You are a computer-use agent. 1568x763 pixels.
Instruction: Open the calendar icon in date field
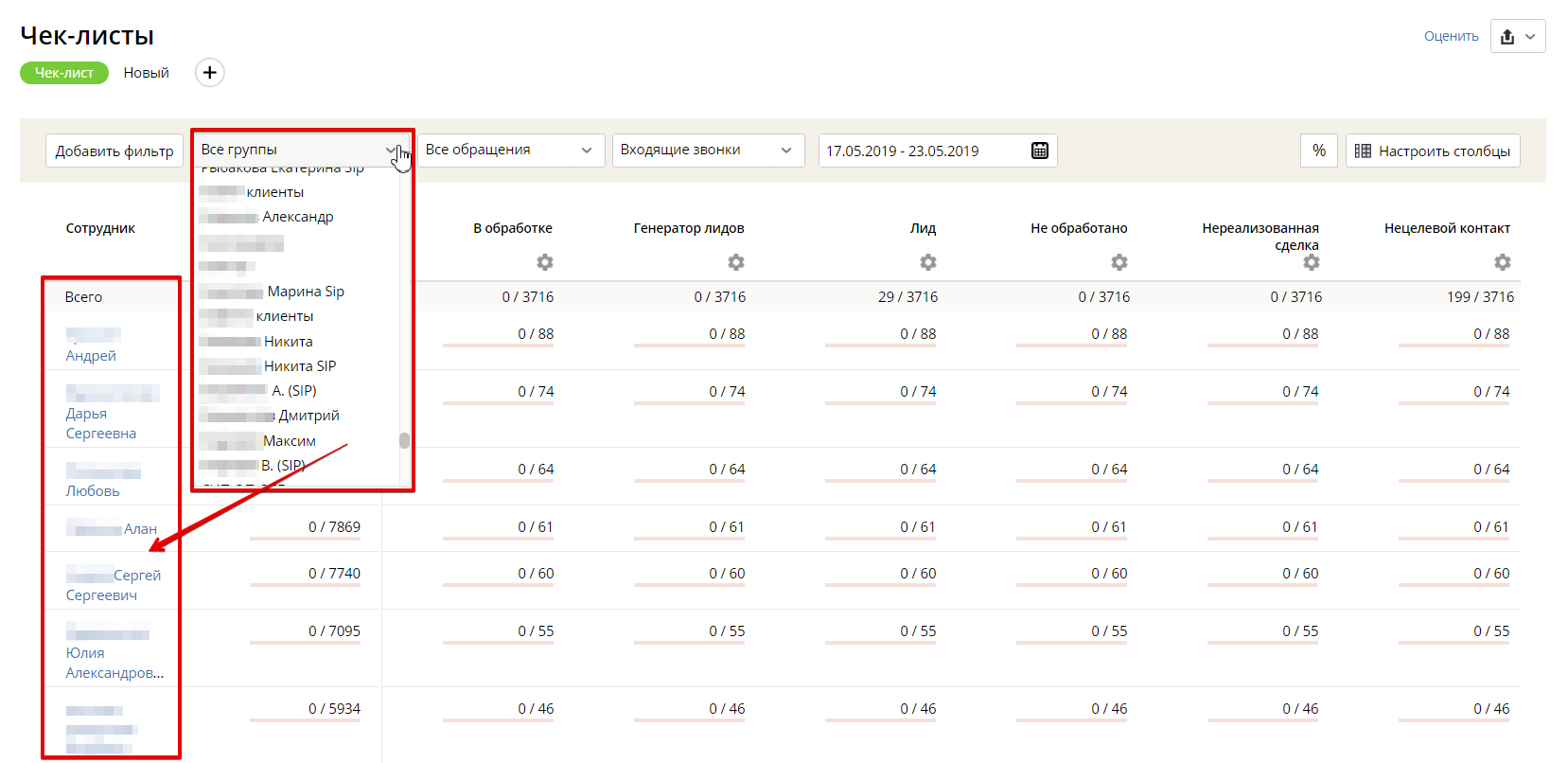(1039, 151)
